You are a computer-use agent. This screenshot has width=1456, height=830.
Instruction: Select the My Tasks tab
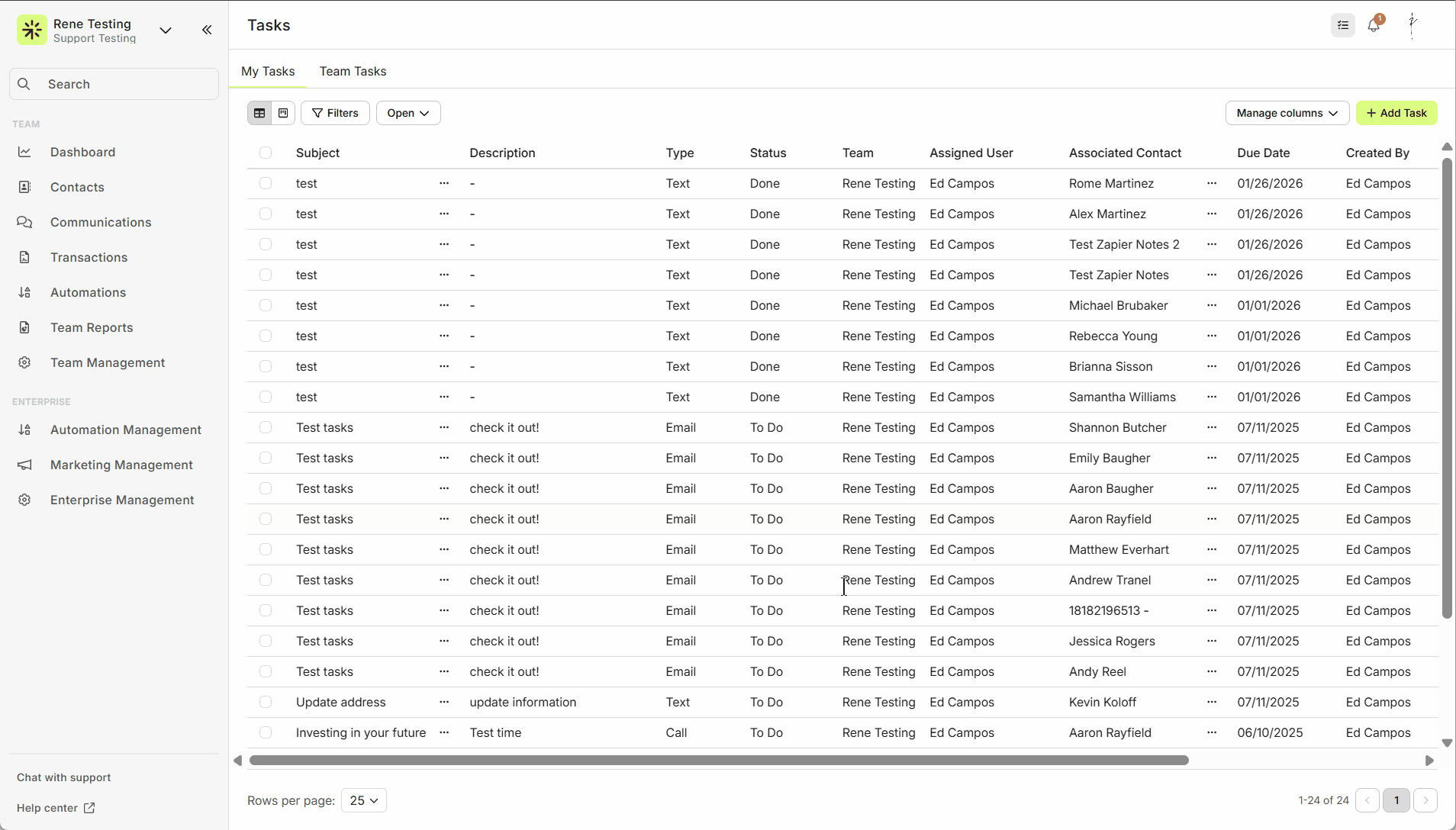click(268, 71)
